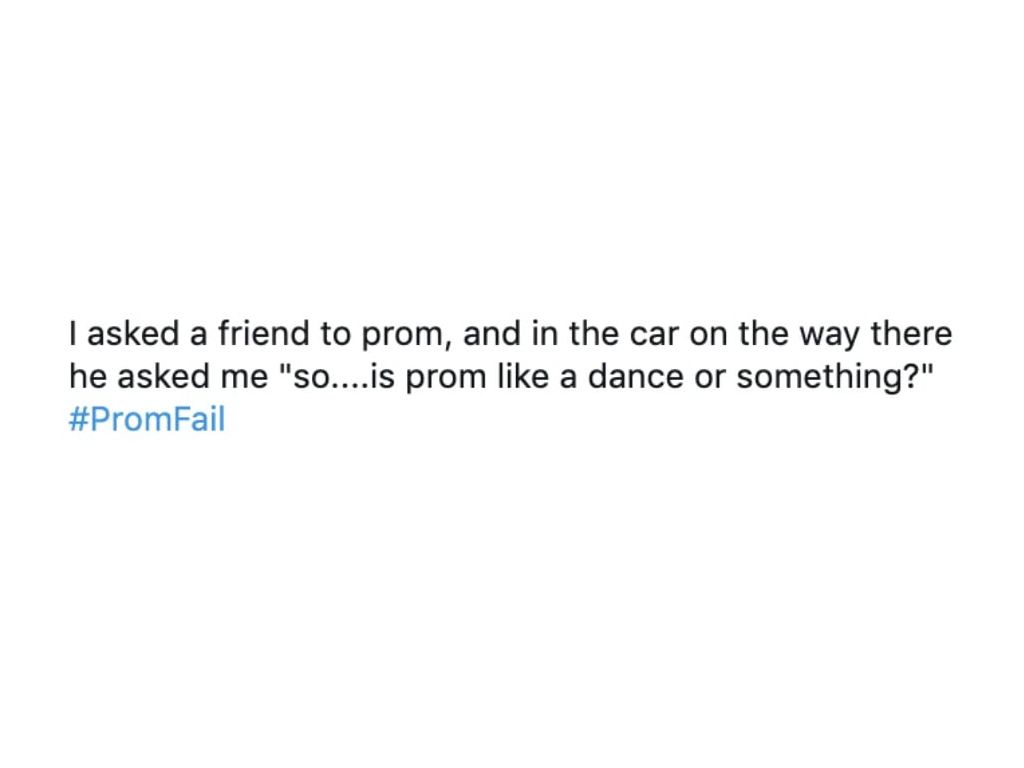Click the word "on" in first line
This screenshot has height=768, width=1024.
point(709,334)
